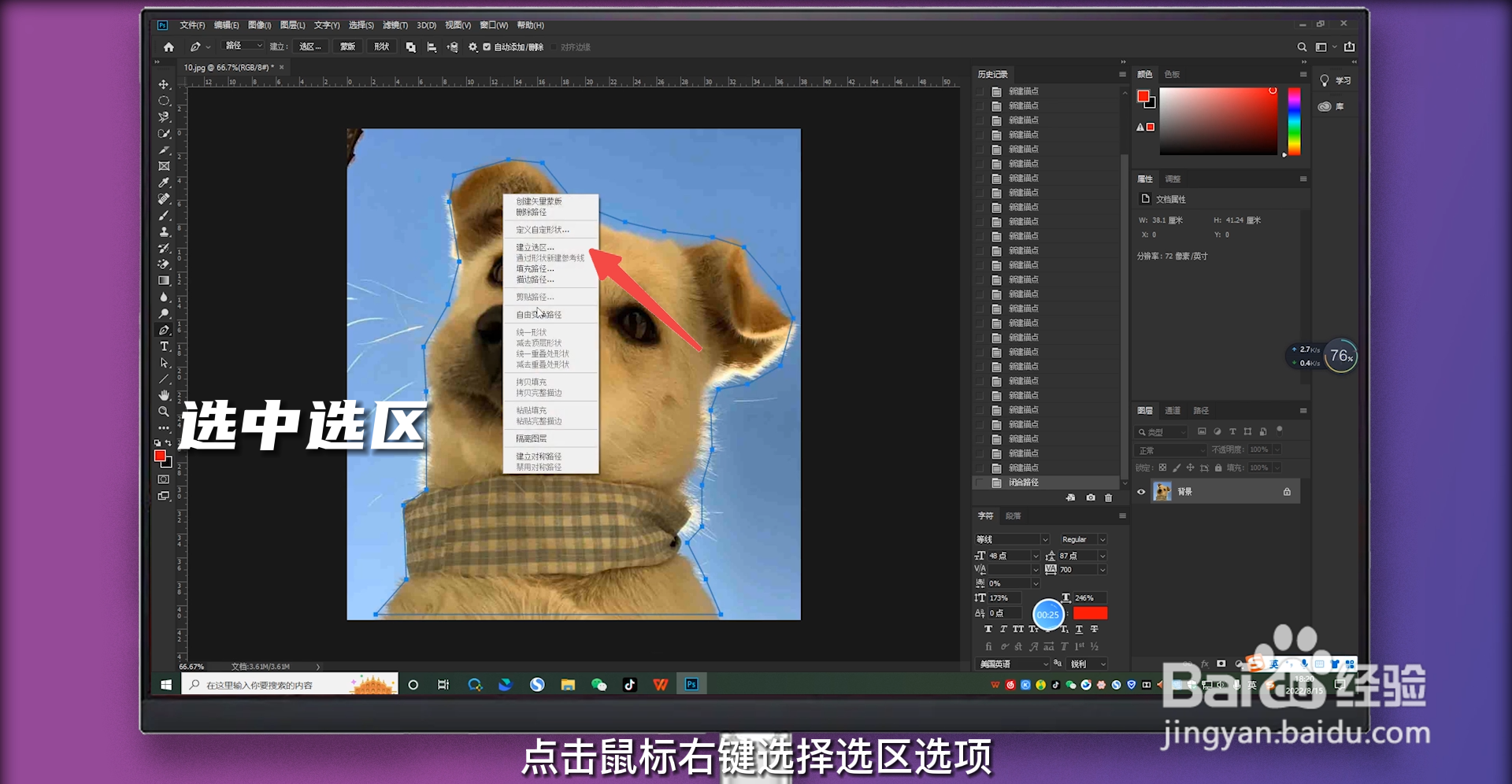
Task: Click the 蒙版 button in options bar
Action: [348, 47]
